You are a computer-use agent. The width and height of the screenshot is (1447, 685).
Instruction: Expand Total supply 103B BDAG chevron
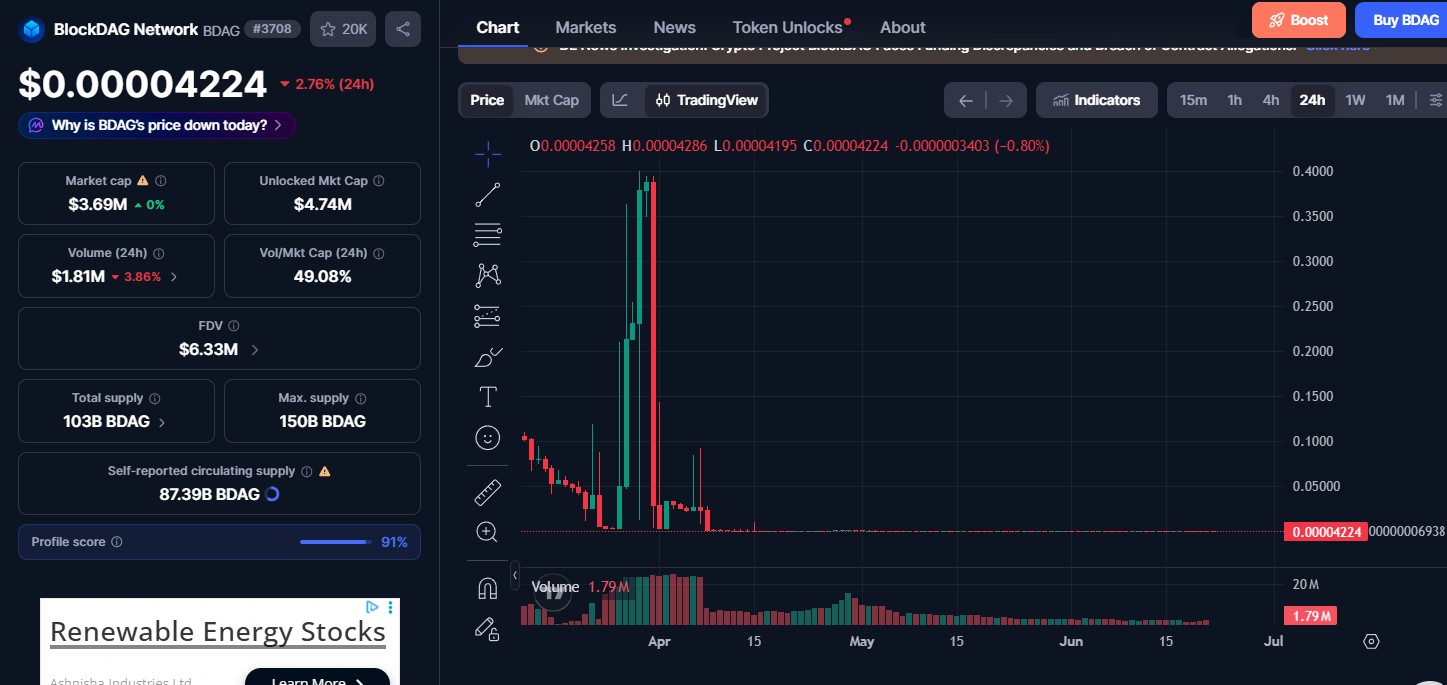point(162,422)
